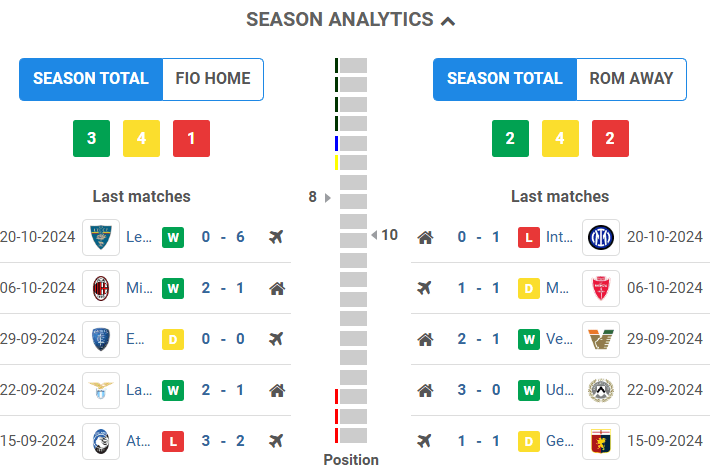Click the Lecce club crest icon
The width and height of the screenshot is (725, 467).
101,238
